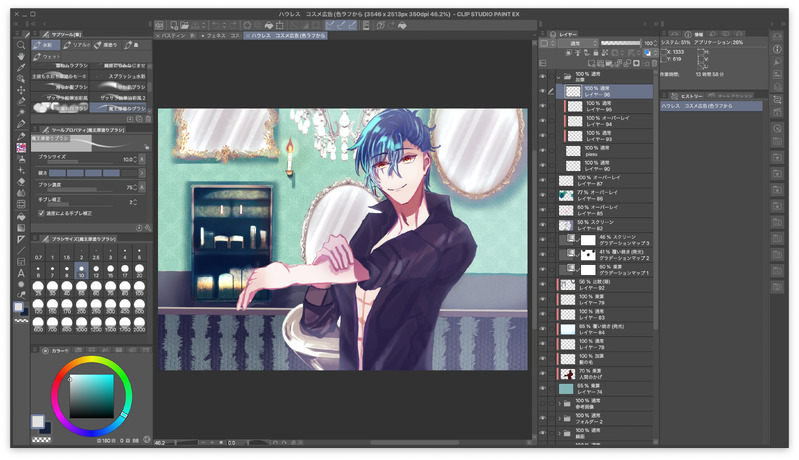Open the hardness options arrow
The width and height of the screenshot is (799, 460).
(x=142, y=173)
